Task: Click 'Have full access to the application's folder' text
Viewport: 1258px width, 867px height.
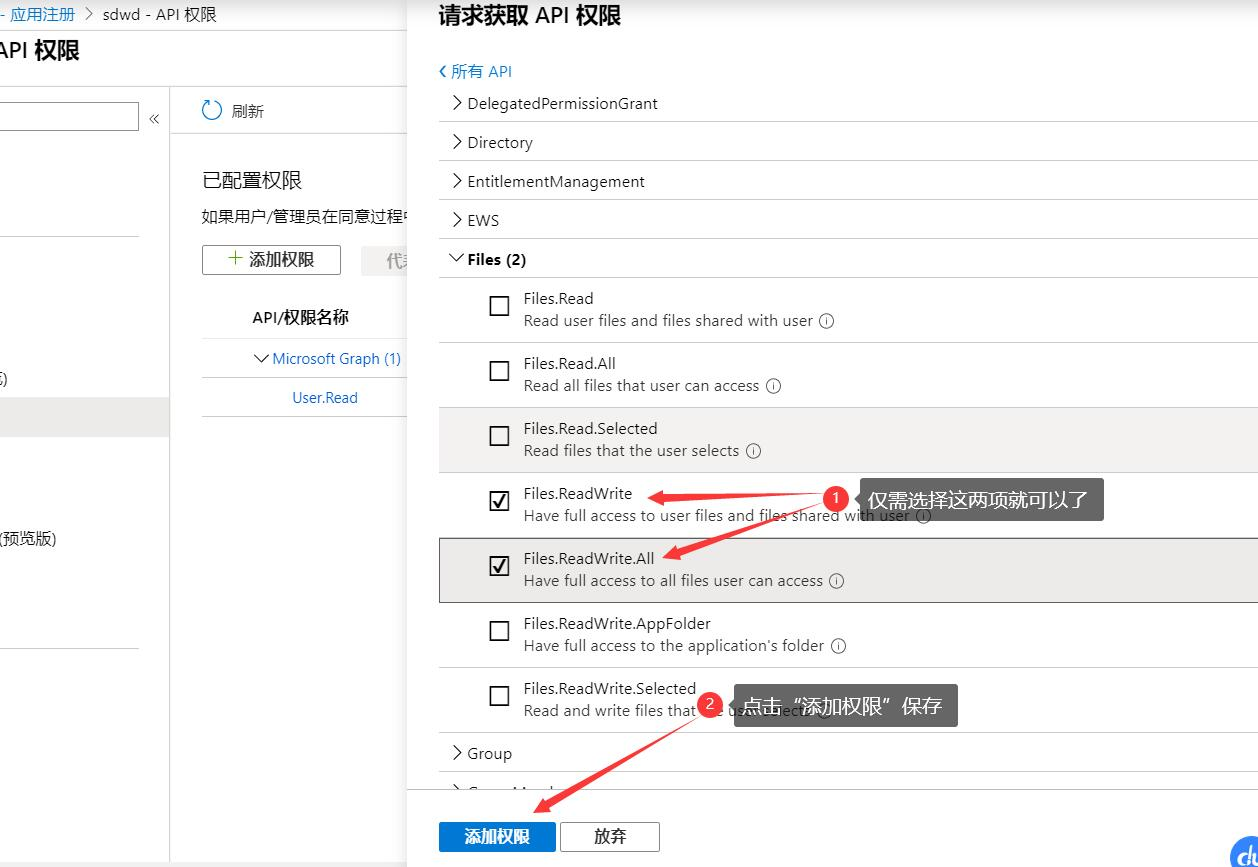Action: tap(674, 646)
